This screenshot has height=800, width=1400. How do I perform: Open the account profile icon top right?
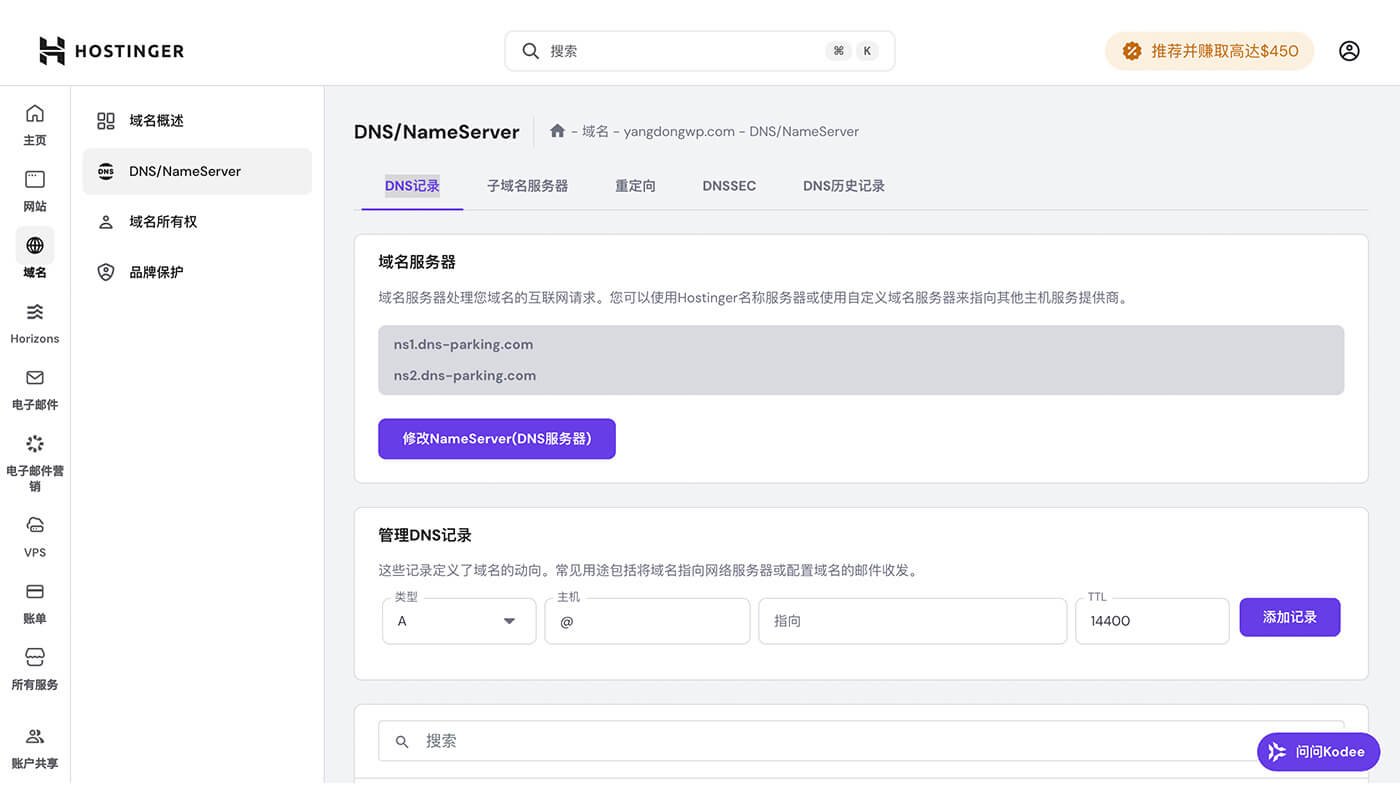coord(1349,50)
